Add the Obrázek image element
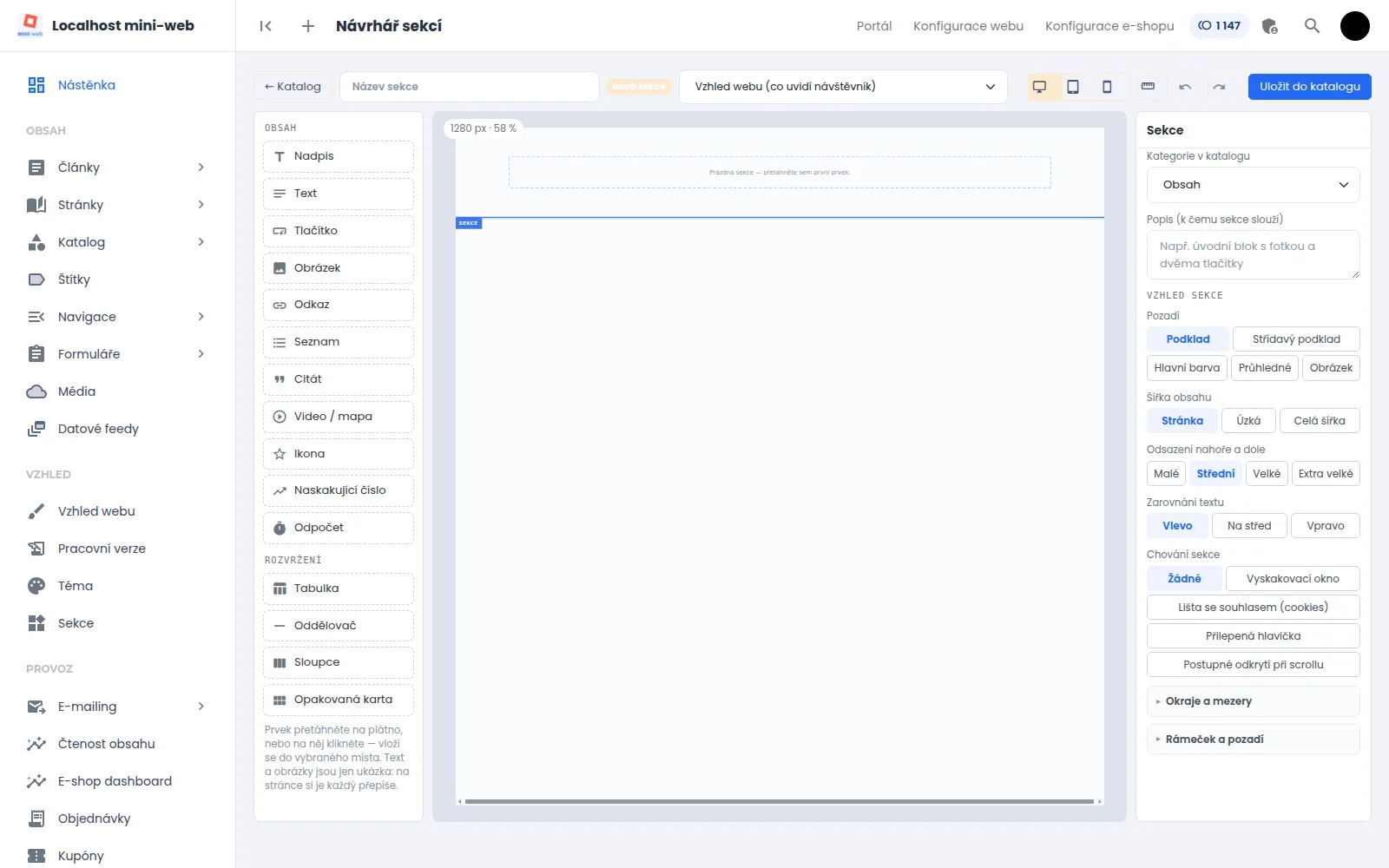 click(x=339, y=268)
